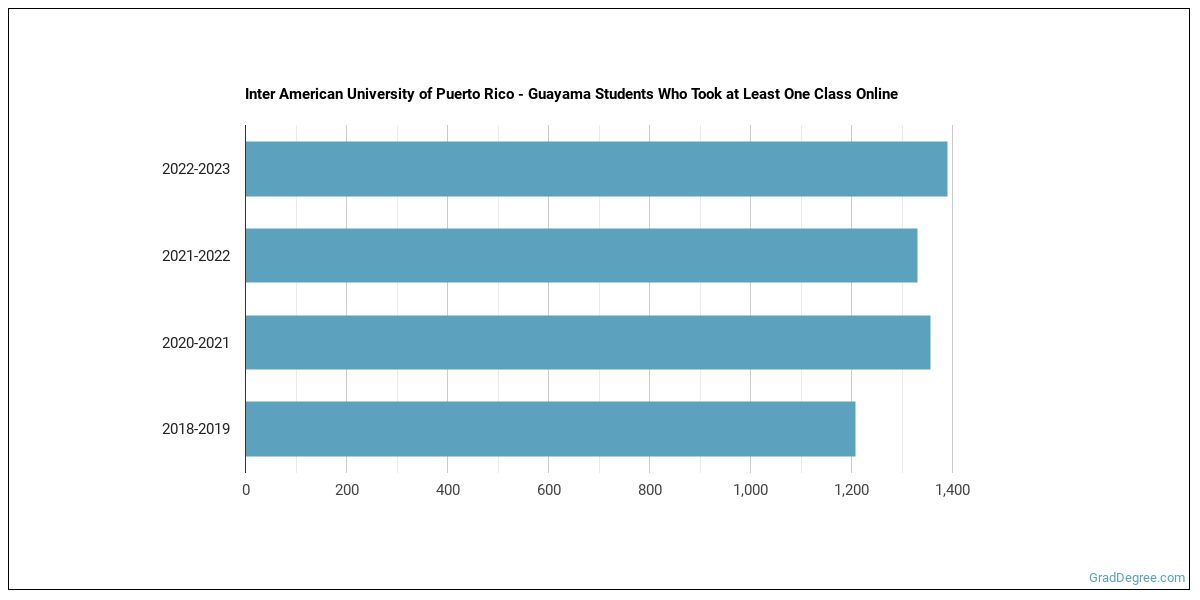Viewport: 1200px width, 600px height.
Task: Click the 1,400 tick label
Action: click(952, 490)
